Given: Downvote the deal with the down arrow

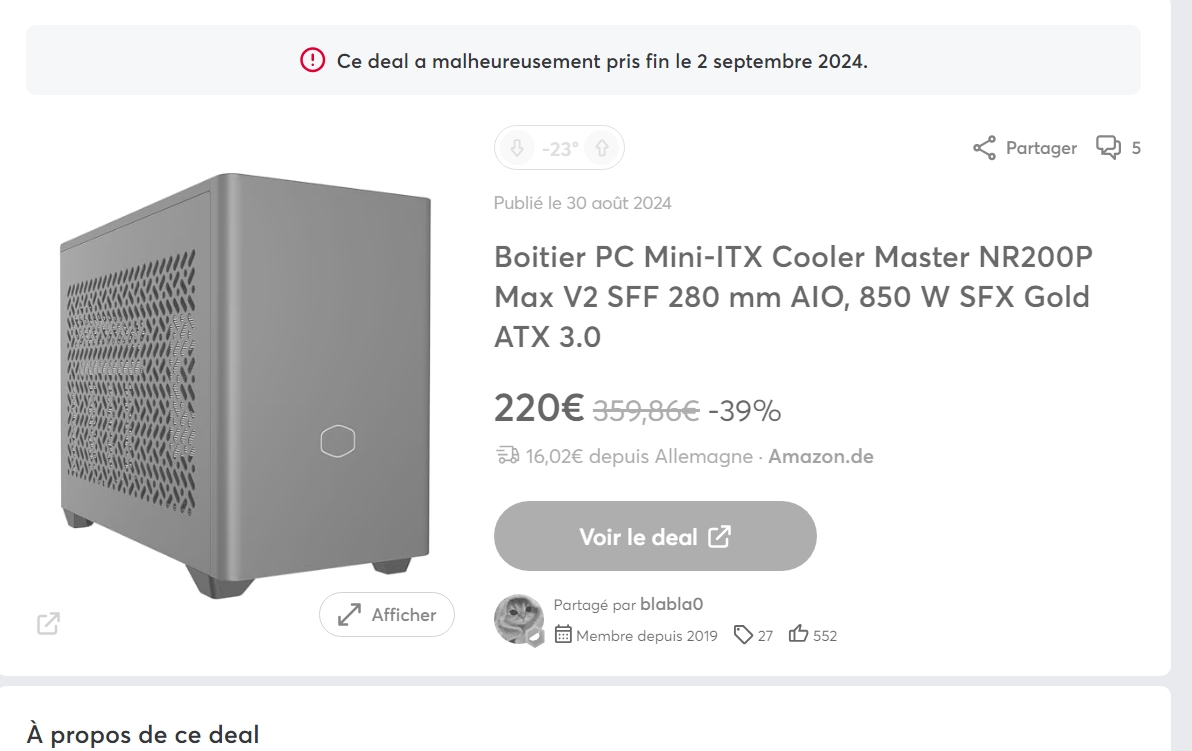Looking at the screenshot, I should pos(516,149).
